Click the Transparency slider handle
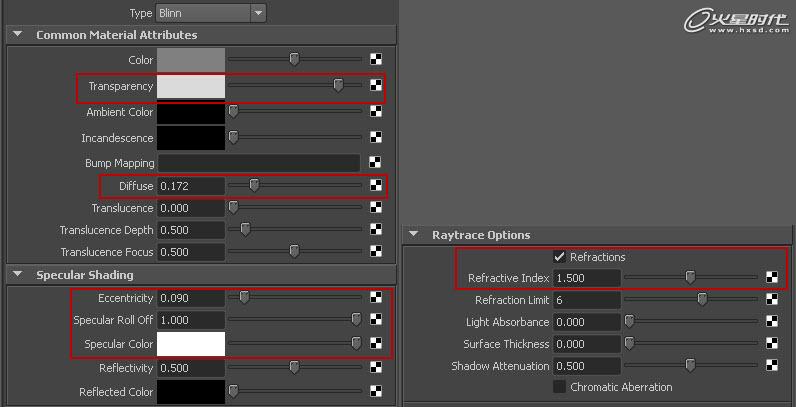 tap(338, 85)
